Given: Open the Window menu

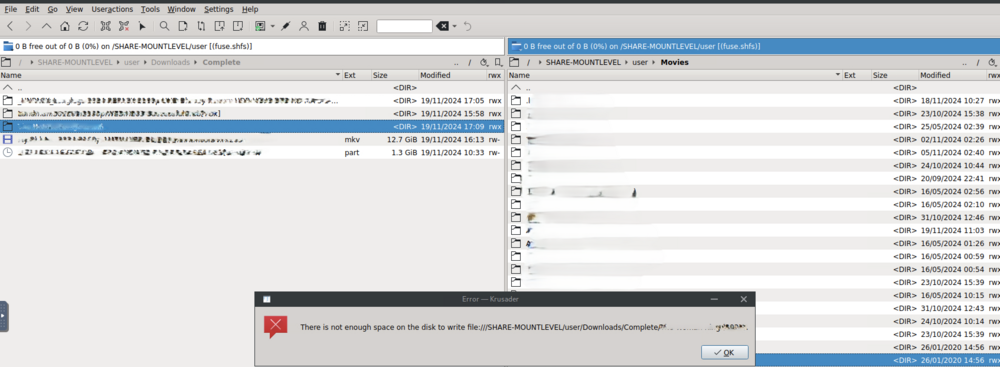Looking at the screenshot, I should [x=182, y=10].
